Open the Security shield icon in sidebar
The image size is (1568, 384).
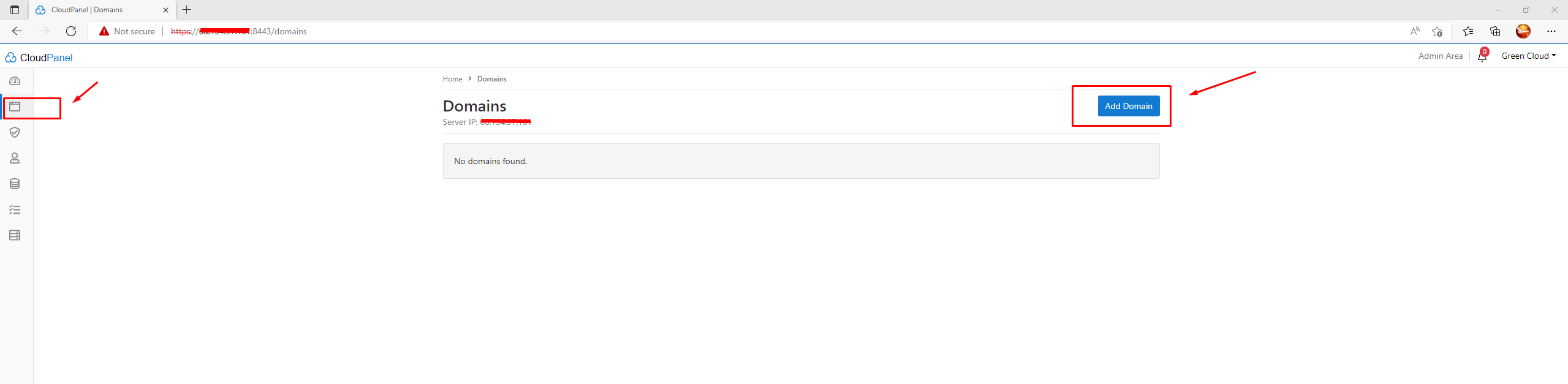15,132
